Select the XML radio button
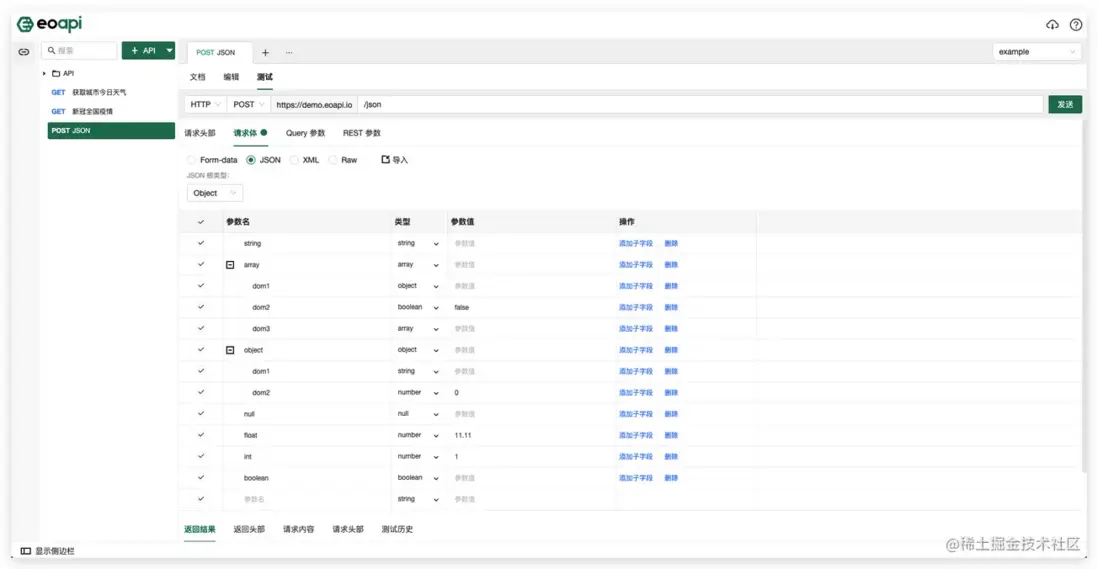Viewport: 1098px width, 569px height. click(294, 160)
